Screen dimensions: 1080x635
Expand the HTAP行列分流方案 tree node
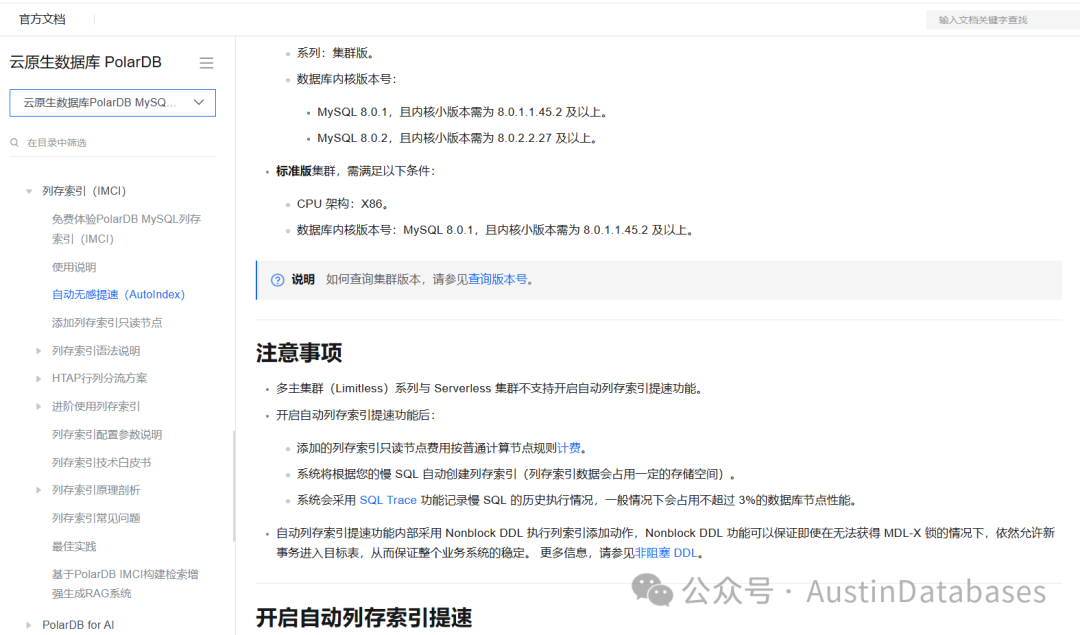point(39,378)
